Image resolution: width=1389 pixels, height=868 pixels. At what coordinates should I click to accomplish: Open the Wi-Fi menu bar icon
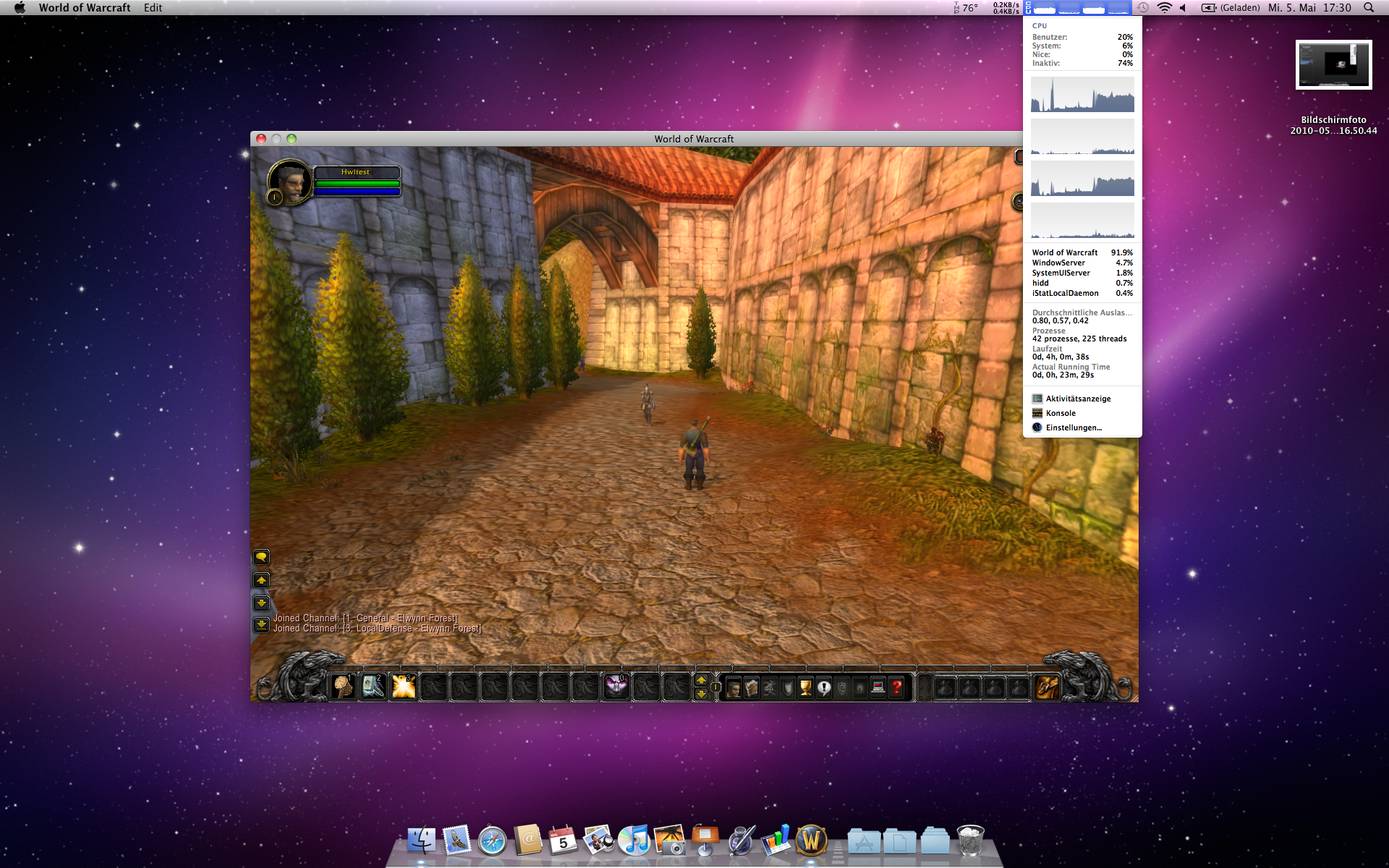coord(1164,7)
